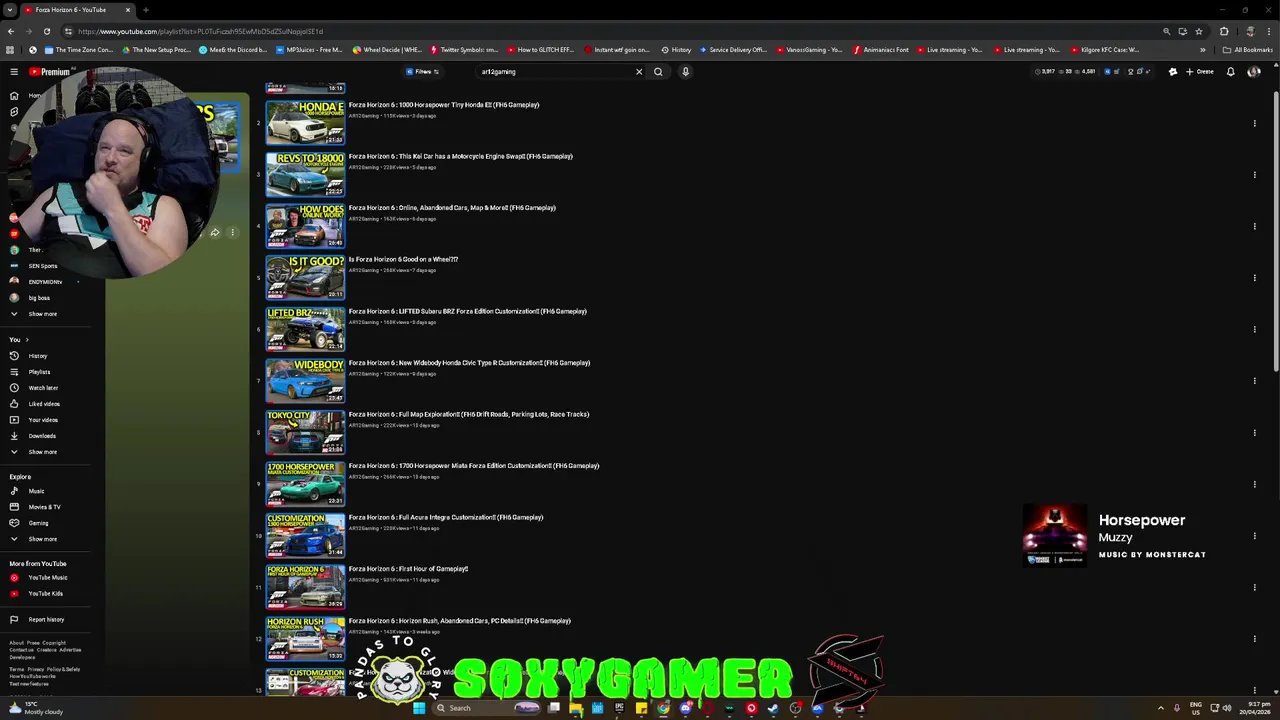The width and height of the screenshot is (1280, 720).
Task: Open Horizon Rush, Abandoned Cars, PC Details video
Action: click(x=459, y=621)
